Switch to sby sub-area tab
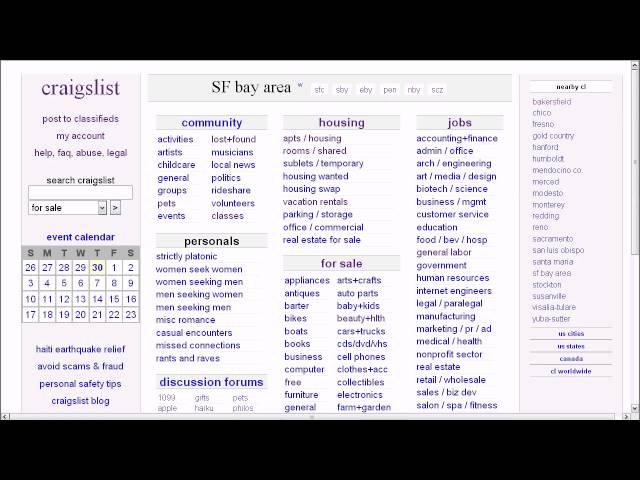 (x=342, y=90)
